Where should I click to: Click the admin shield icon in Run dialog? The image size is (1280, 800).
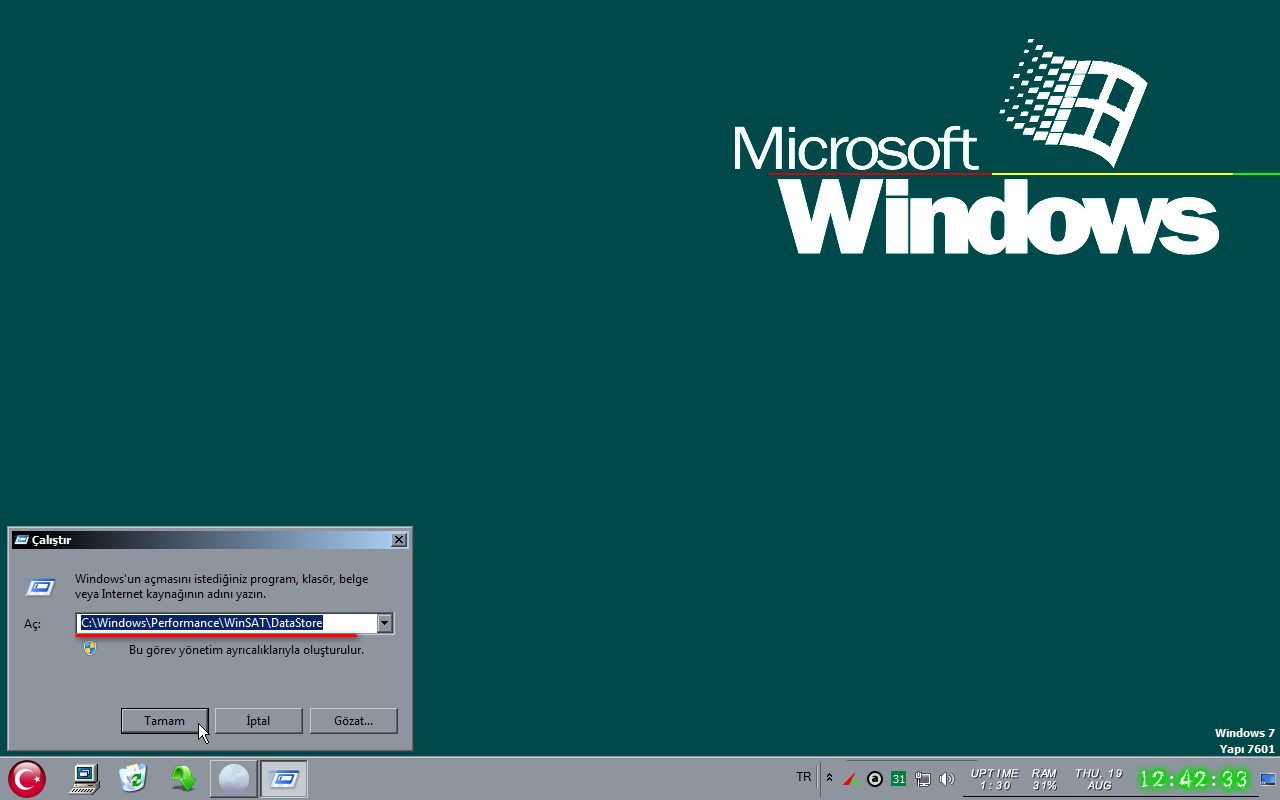(90, 648)
